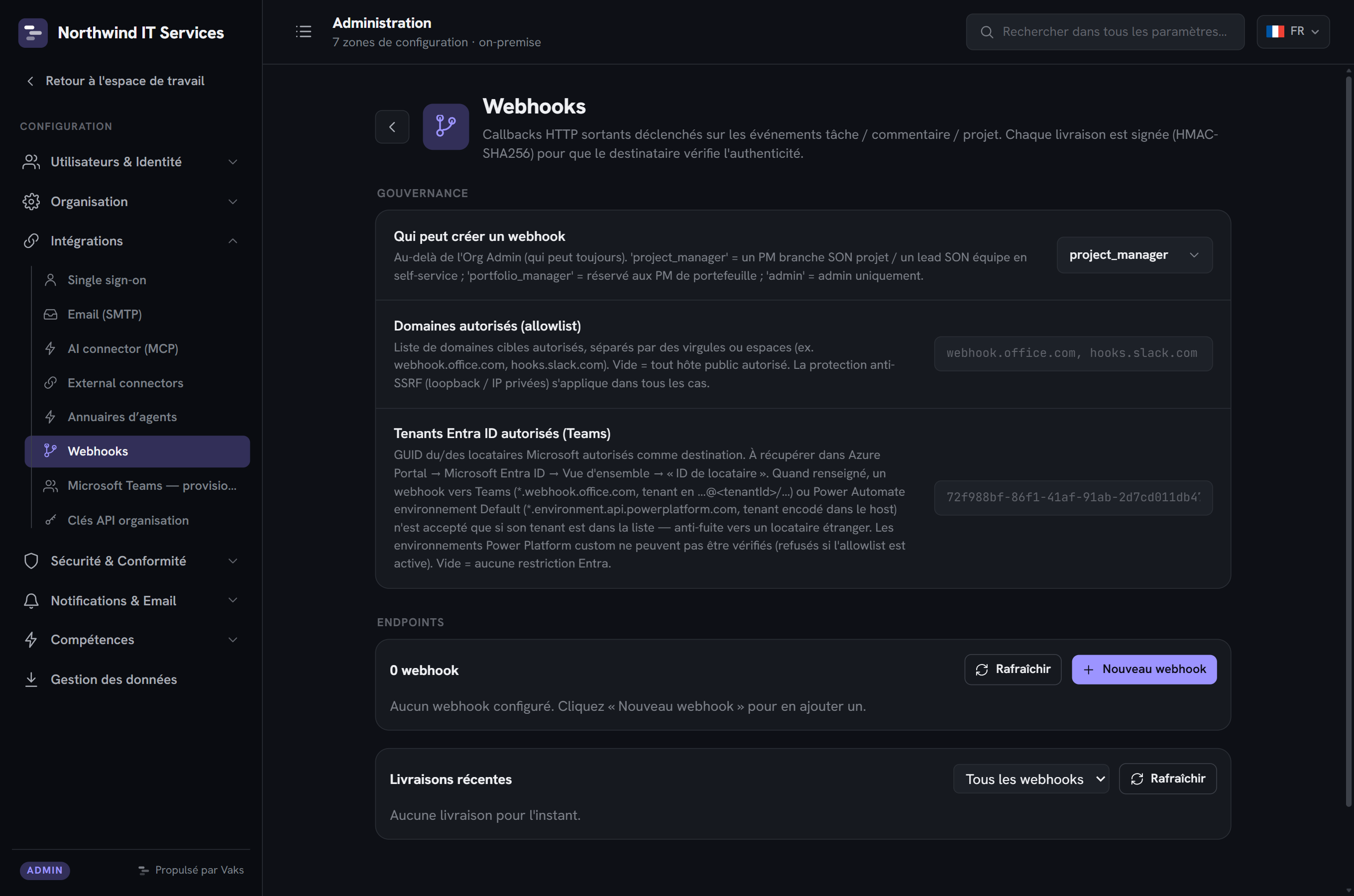Image resolution: width=1354 pixels, height=896 pixels.
Task: Click the Webhooks branch icon in sidebar
Action: pos(50,451)
